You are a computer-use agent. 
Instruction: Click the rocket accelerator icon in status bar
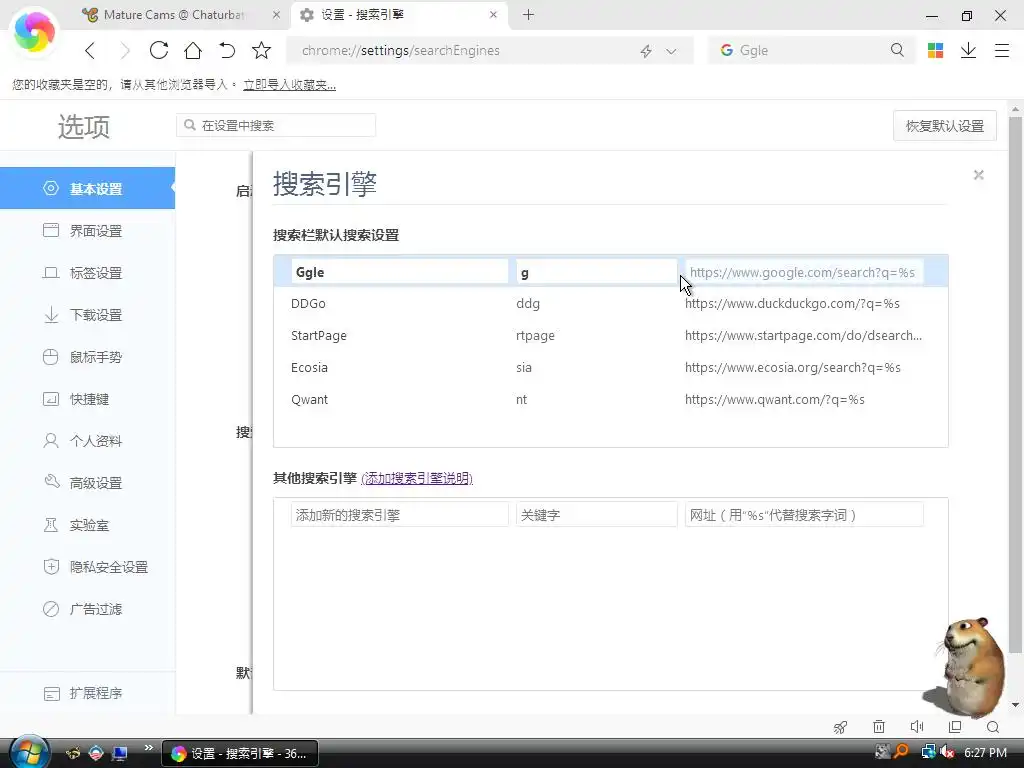tap(840, 727)
